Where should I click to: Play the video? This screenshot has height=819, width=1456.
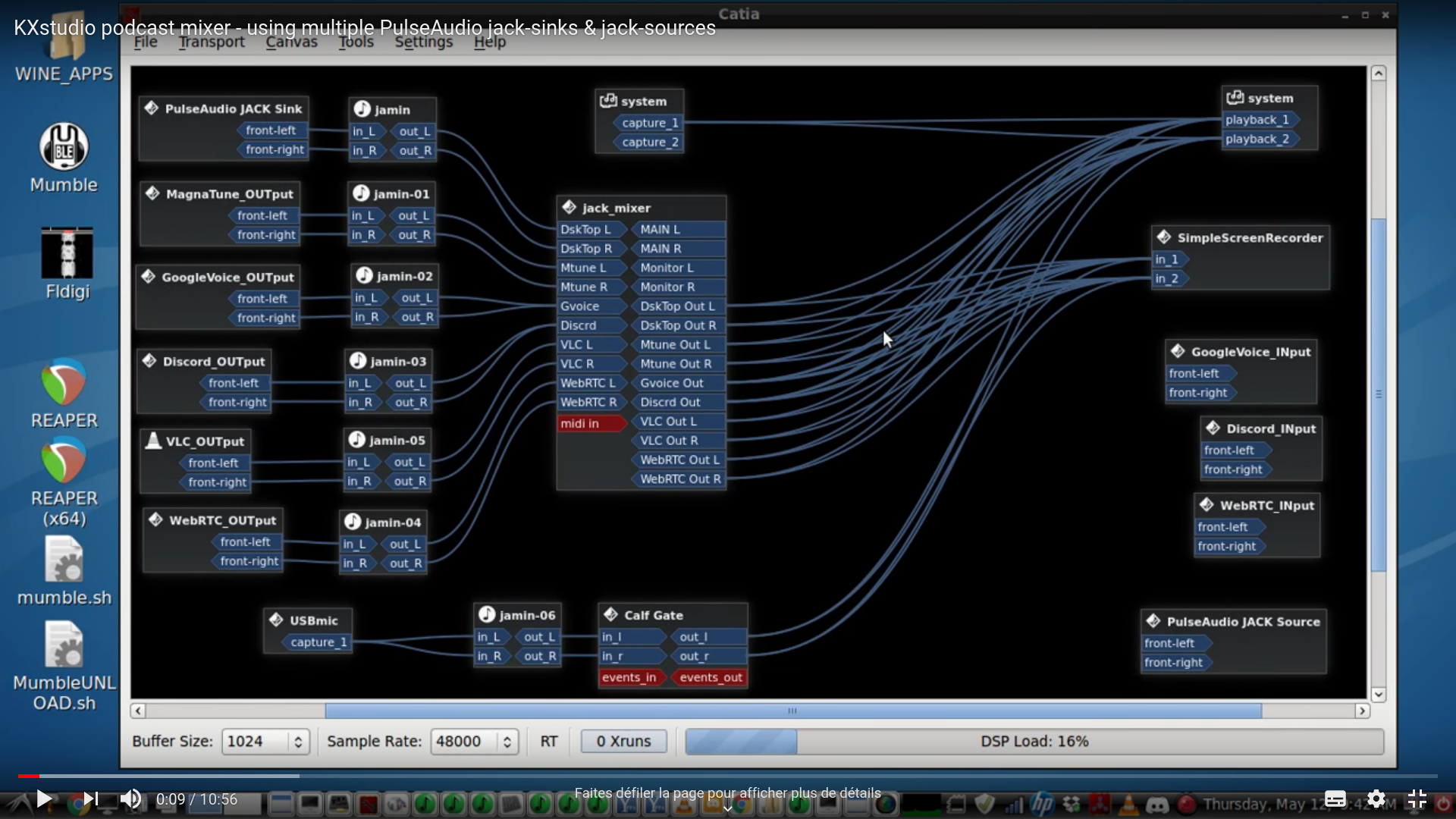[x=44, y=799]
